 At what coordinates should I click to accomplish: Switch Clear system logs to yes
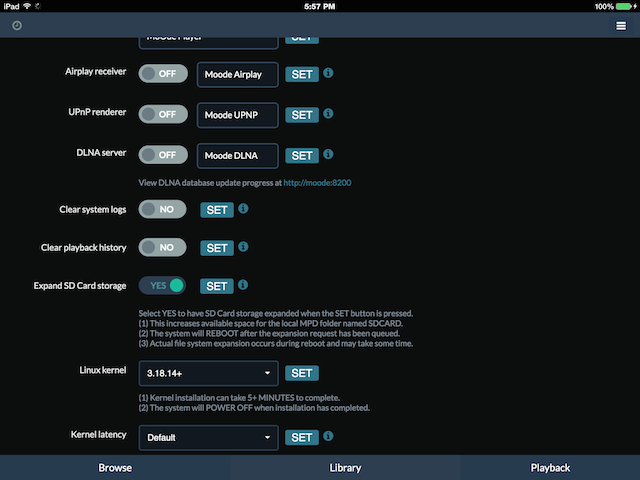point(162,209)
